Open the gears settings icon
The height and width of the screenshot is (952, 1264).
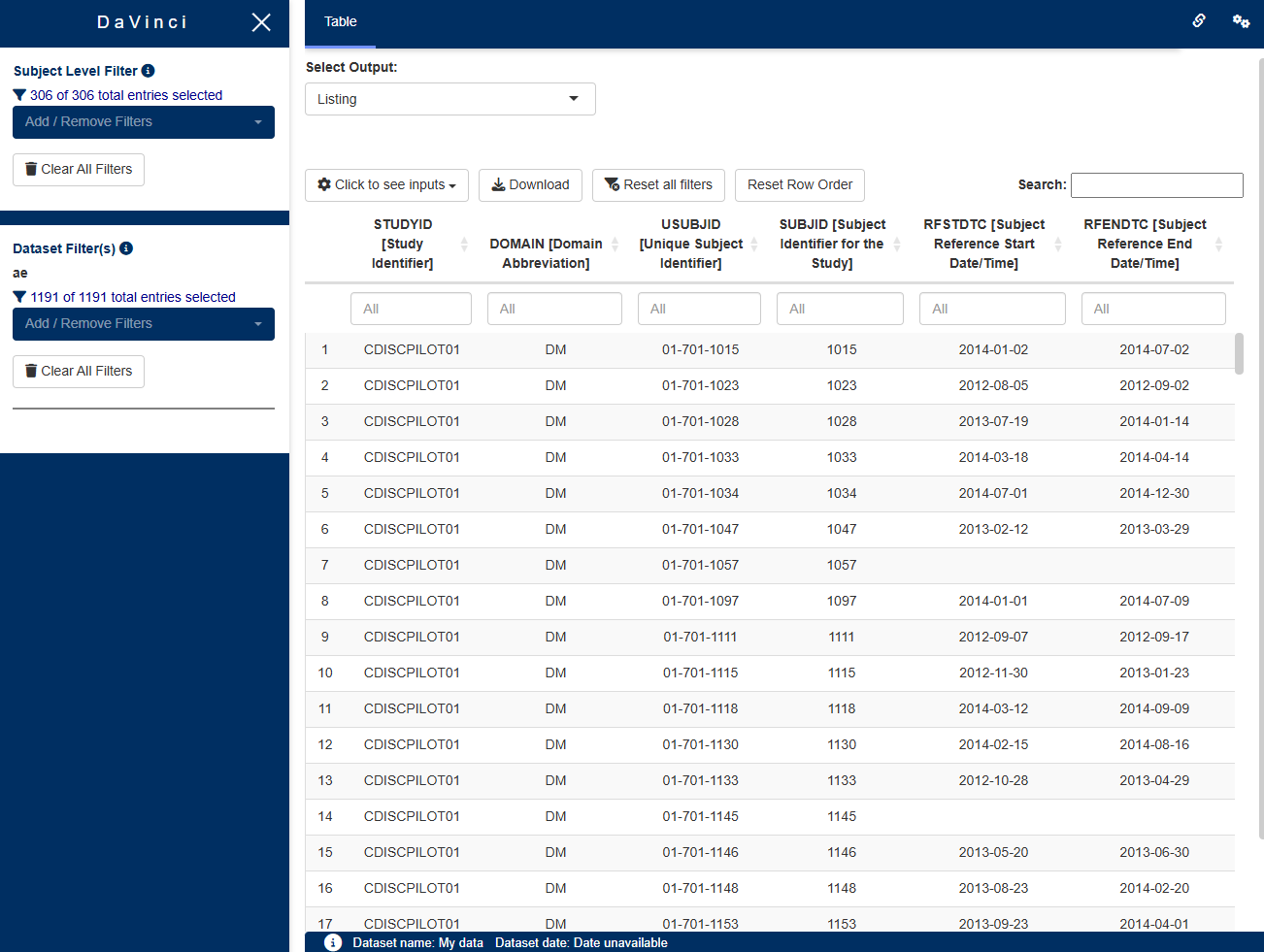tap(1241, 20)
